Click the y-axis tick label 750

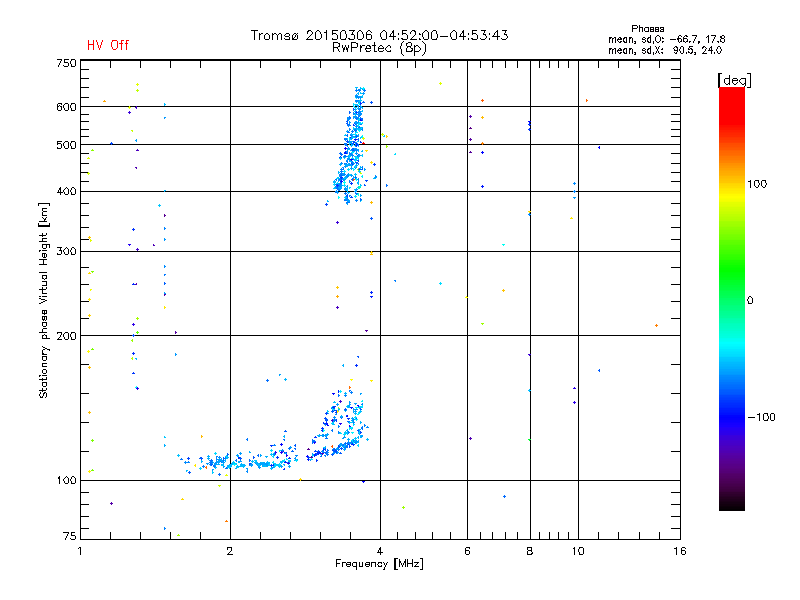click(66, 63)
